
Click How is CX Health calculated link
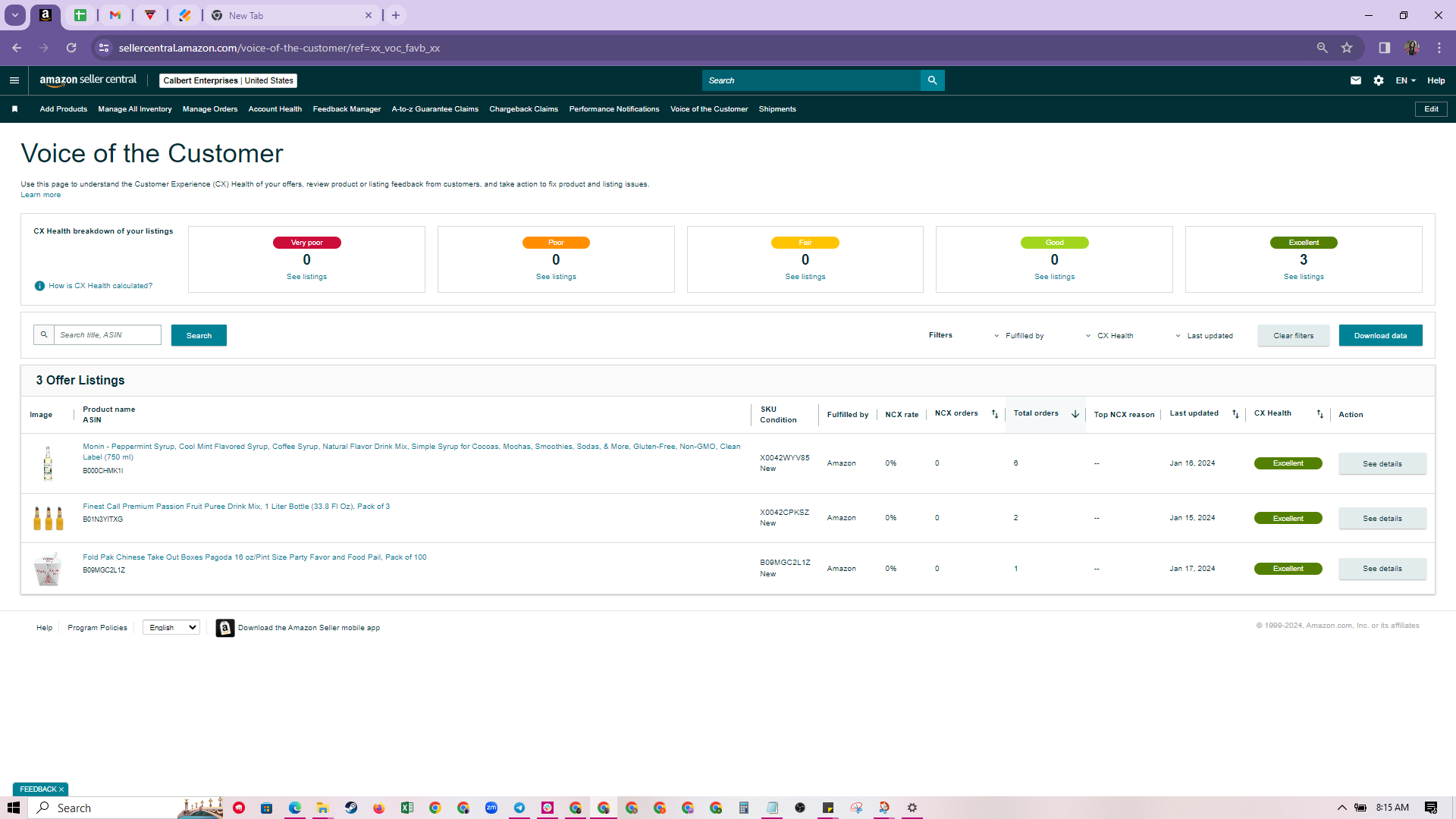coord(101,286)
